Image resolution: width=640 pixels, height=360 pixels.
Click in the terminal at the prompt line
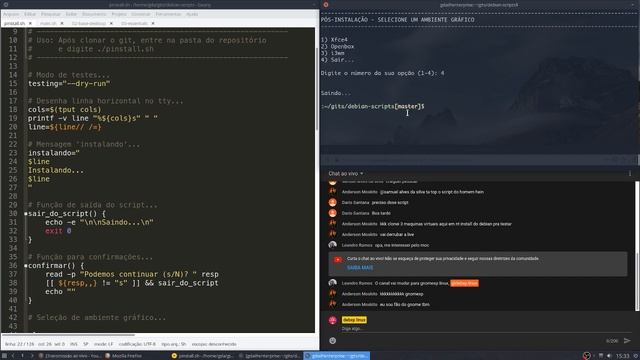pyautogui.click(x=373, y=106)
